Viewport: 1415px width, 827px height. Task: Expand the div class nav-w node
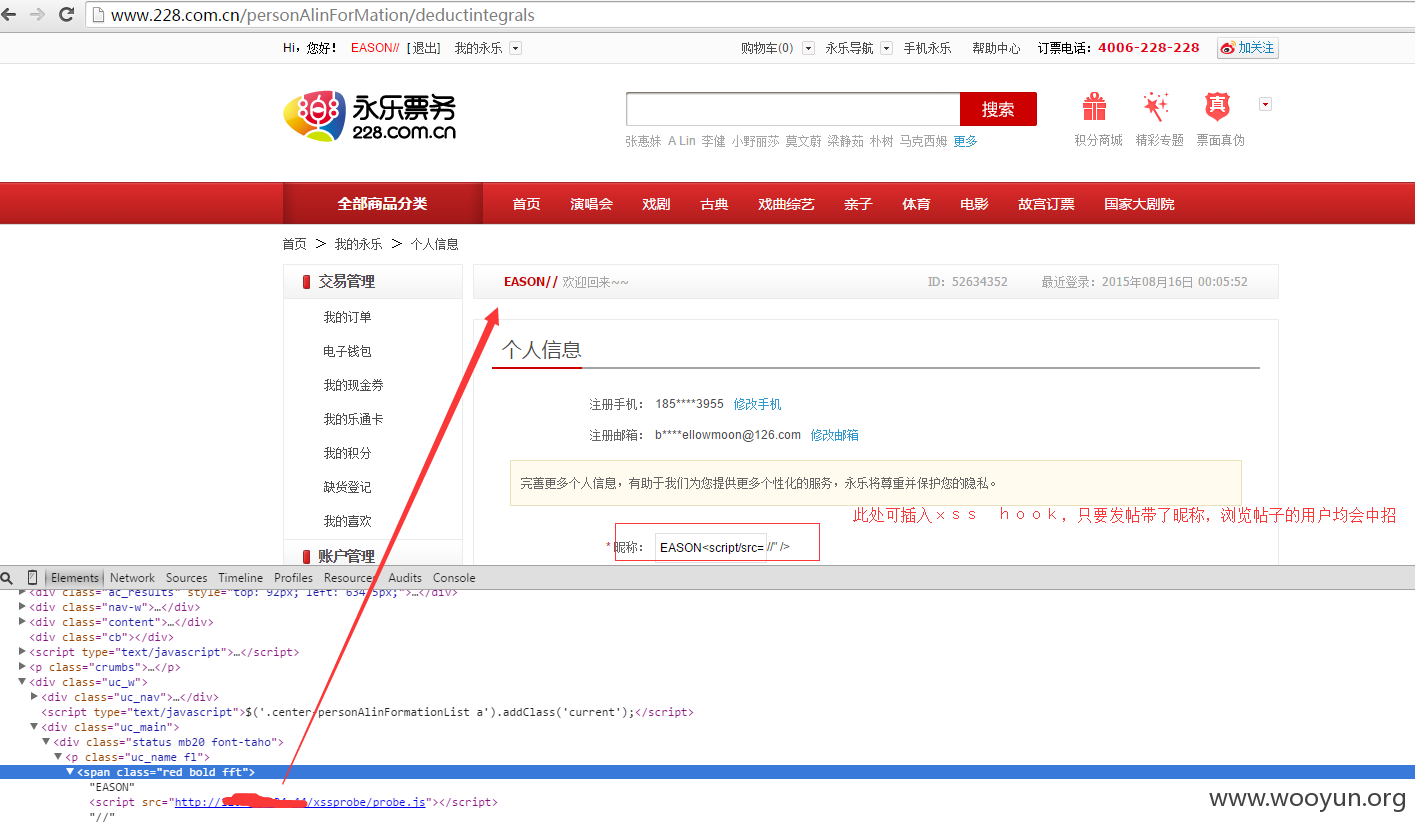click(22, 607)
